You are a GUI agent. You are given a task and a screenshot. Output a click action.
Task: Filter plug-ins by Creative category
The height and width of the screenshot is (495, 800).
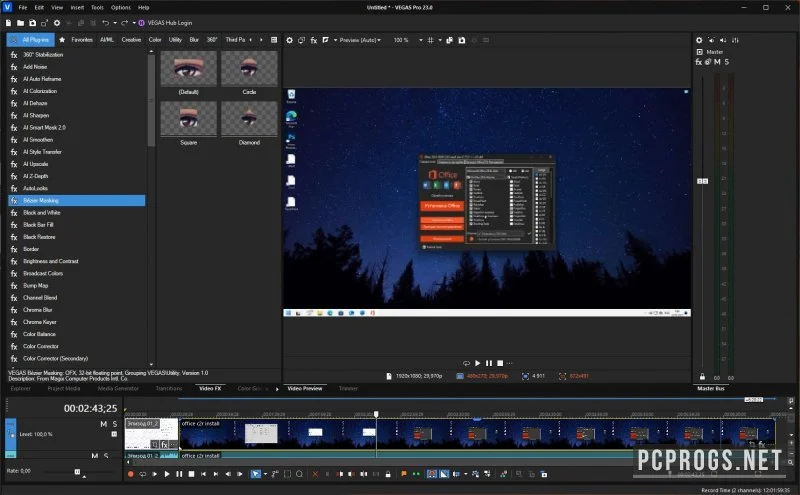131,40
